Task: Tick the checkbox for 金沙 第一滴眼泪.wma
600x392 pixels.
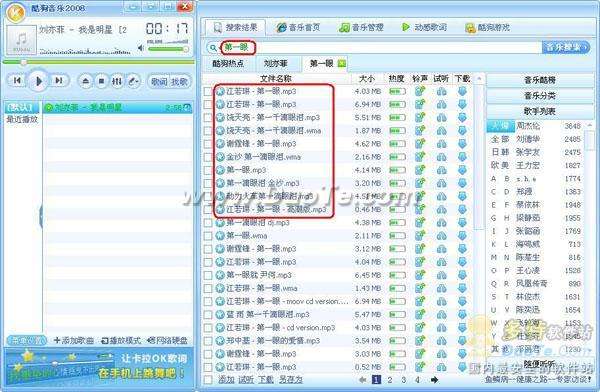Action: 208,157
